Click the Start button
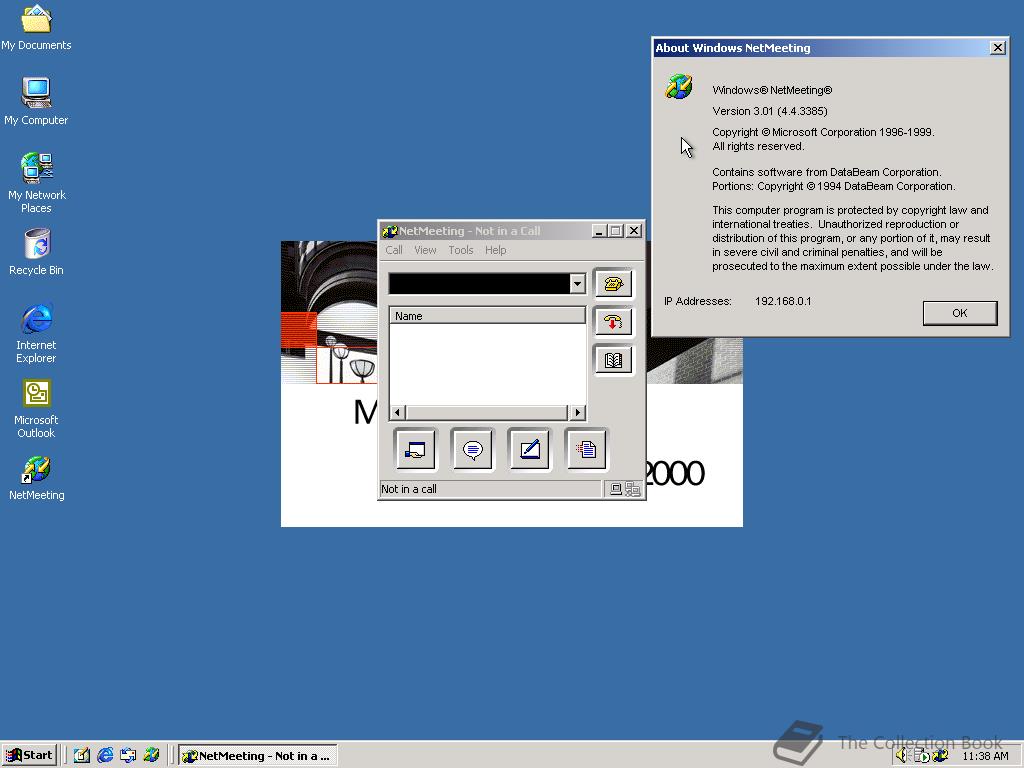This screenshot has height=768, width=1024. pos(29,756)
